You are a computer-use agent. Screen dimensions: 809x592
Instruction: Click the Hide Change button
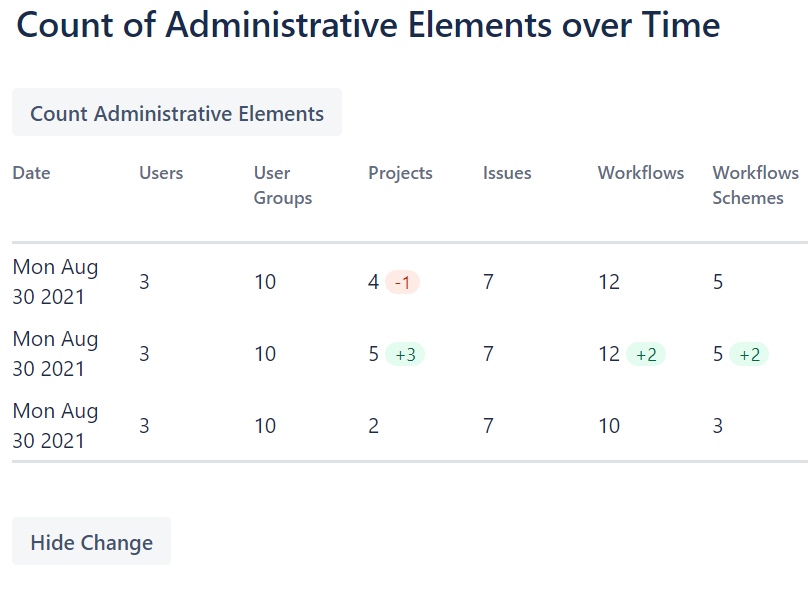click(91, 541)
